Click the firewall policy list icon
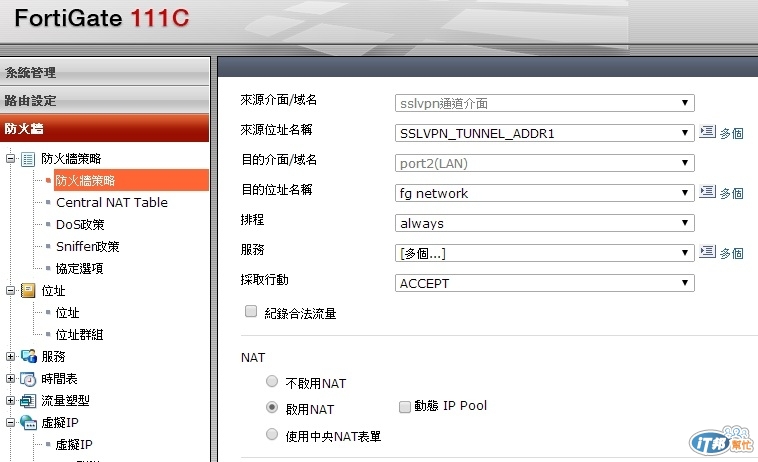 (x=28, y=159)
